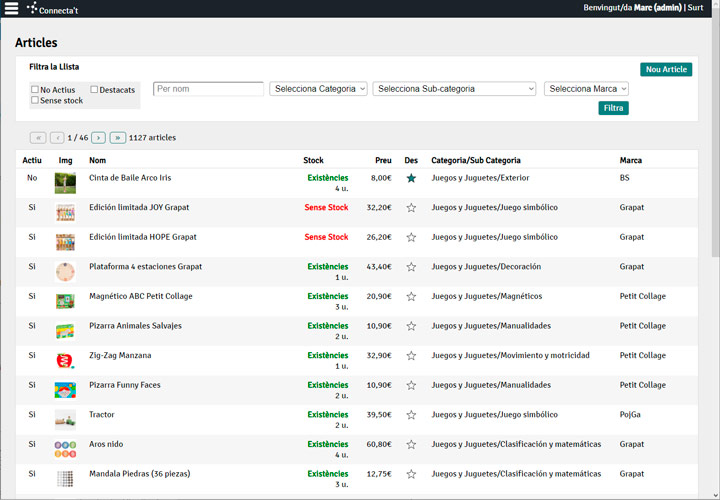Tick the Sense stock checkbox
Image resolution: width=720 pixels, height=500 pixels.
pyautogui.click(x=35, y=100)
